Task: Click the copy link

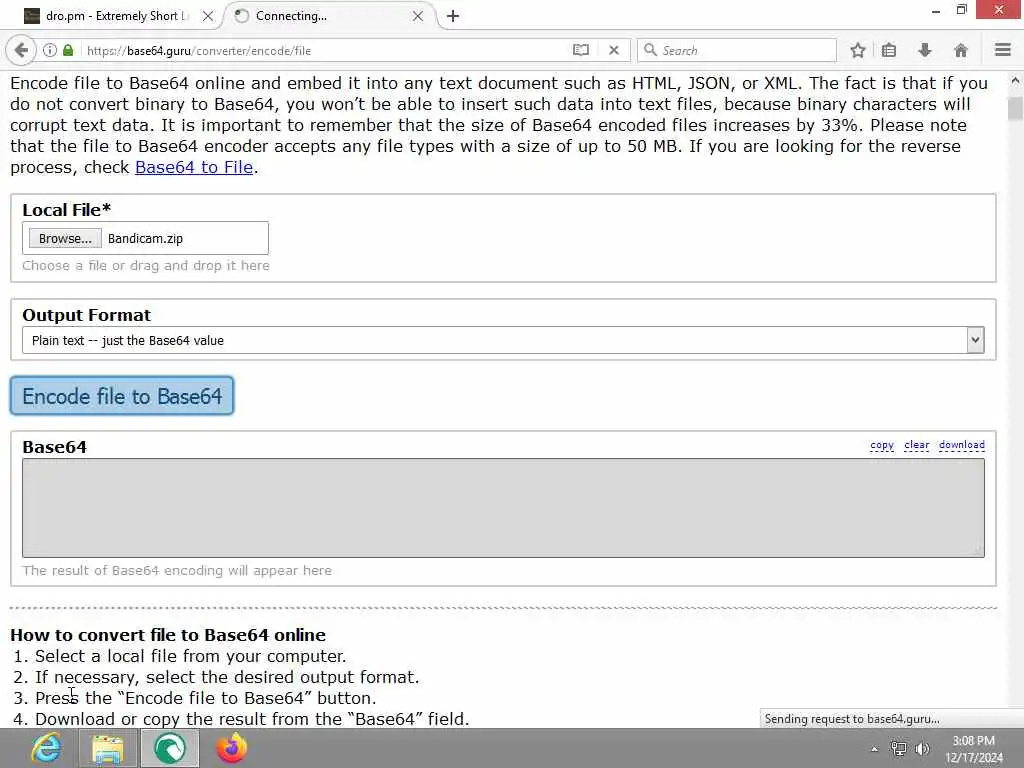Action: [882, 445]
